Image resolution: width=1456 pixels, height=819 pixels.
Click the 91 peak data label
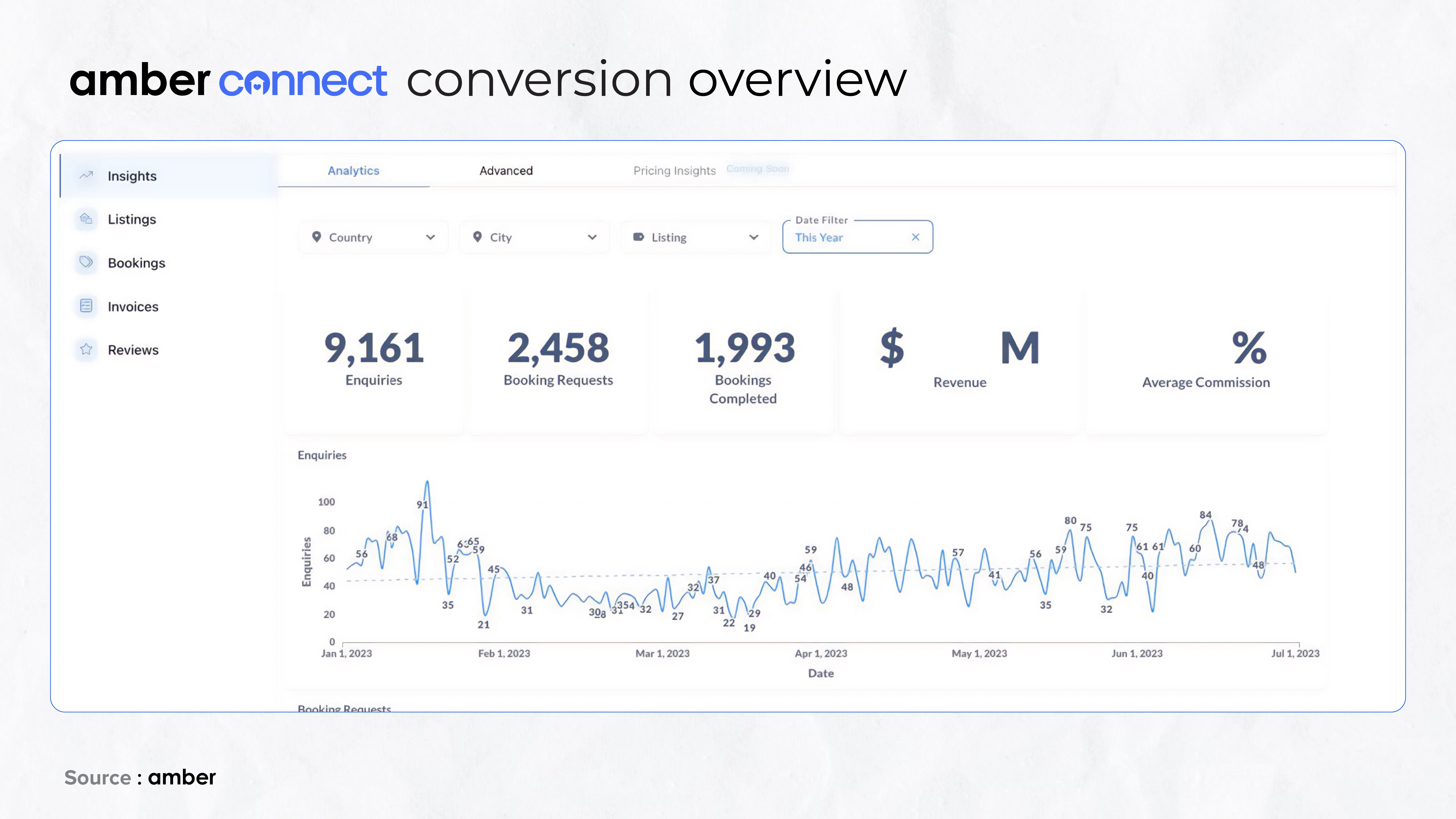pos(422,505)
